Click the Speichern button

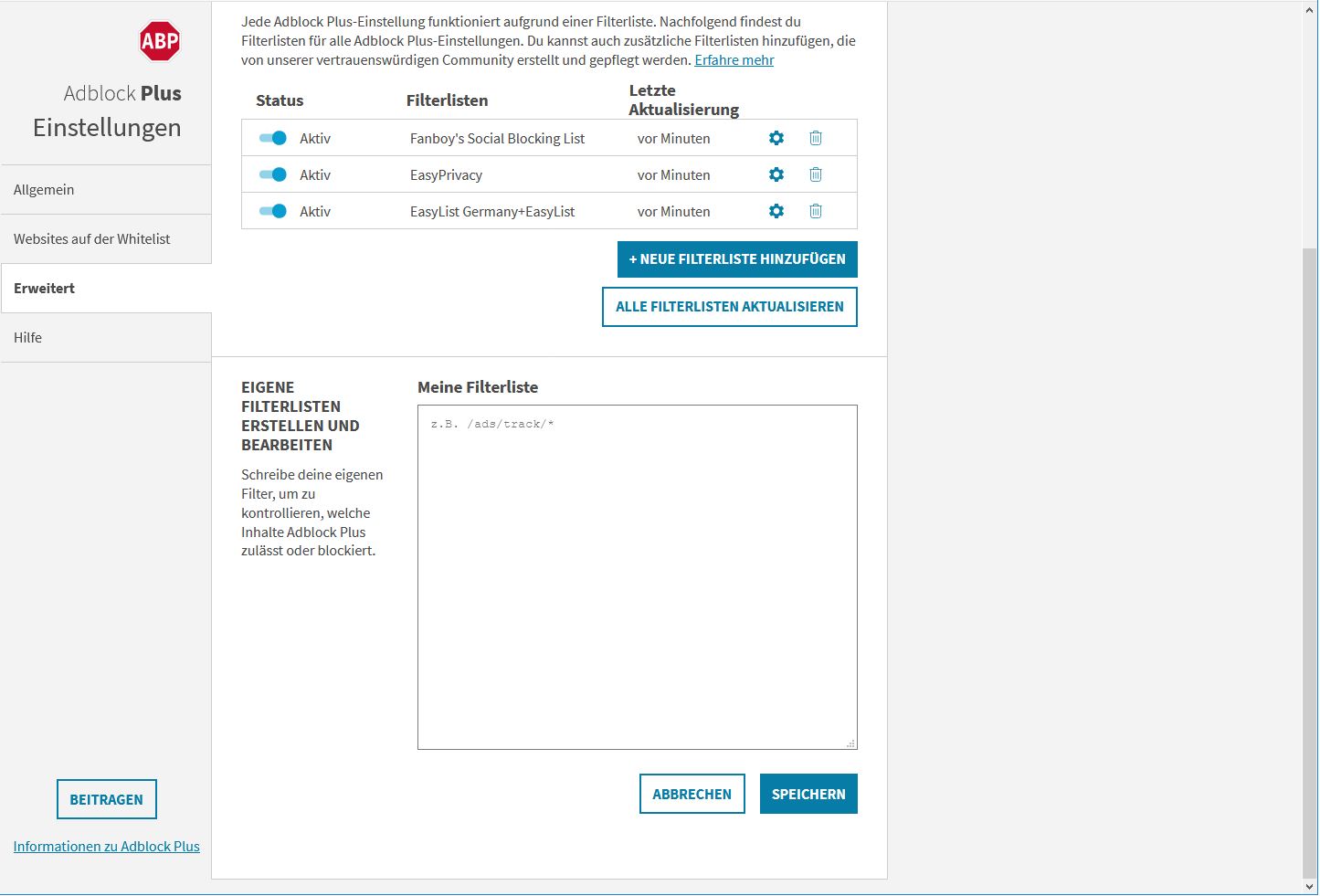click(808, 794)
